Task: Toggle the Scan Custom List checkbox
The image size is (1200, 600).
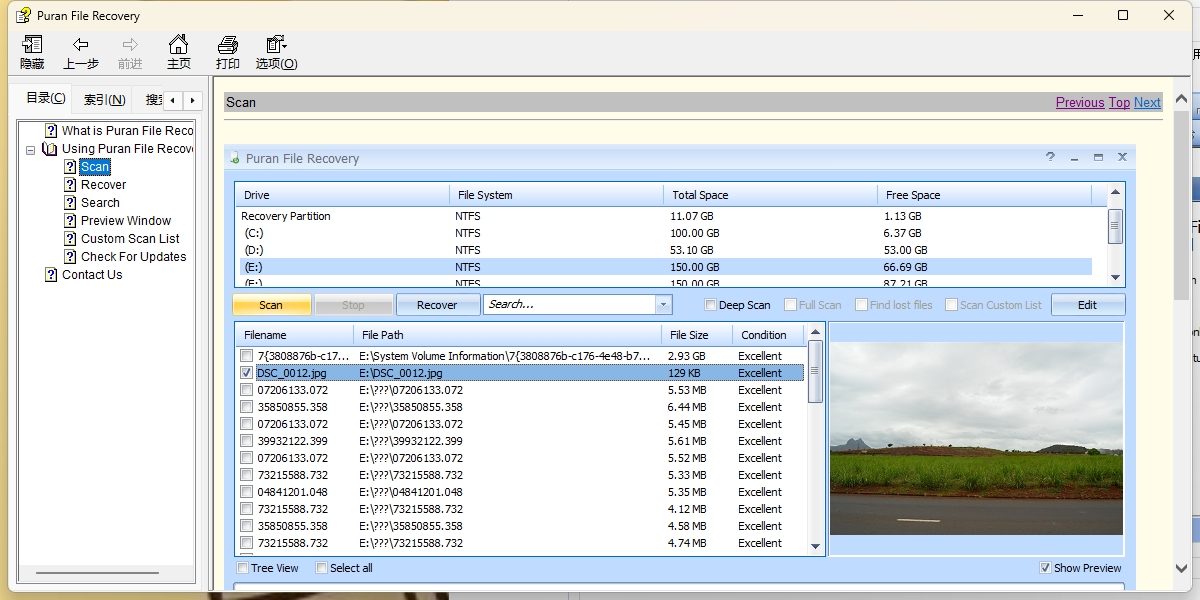Action: pyautogui.click(x=951, y=305)
